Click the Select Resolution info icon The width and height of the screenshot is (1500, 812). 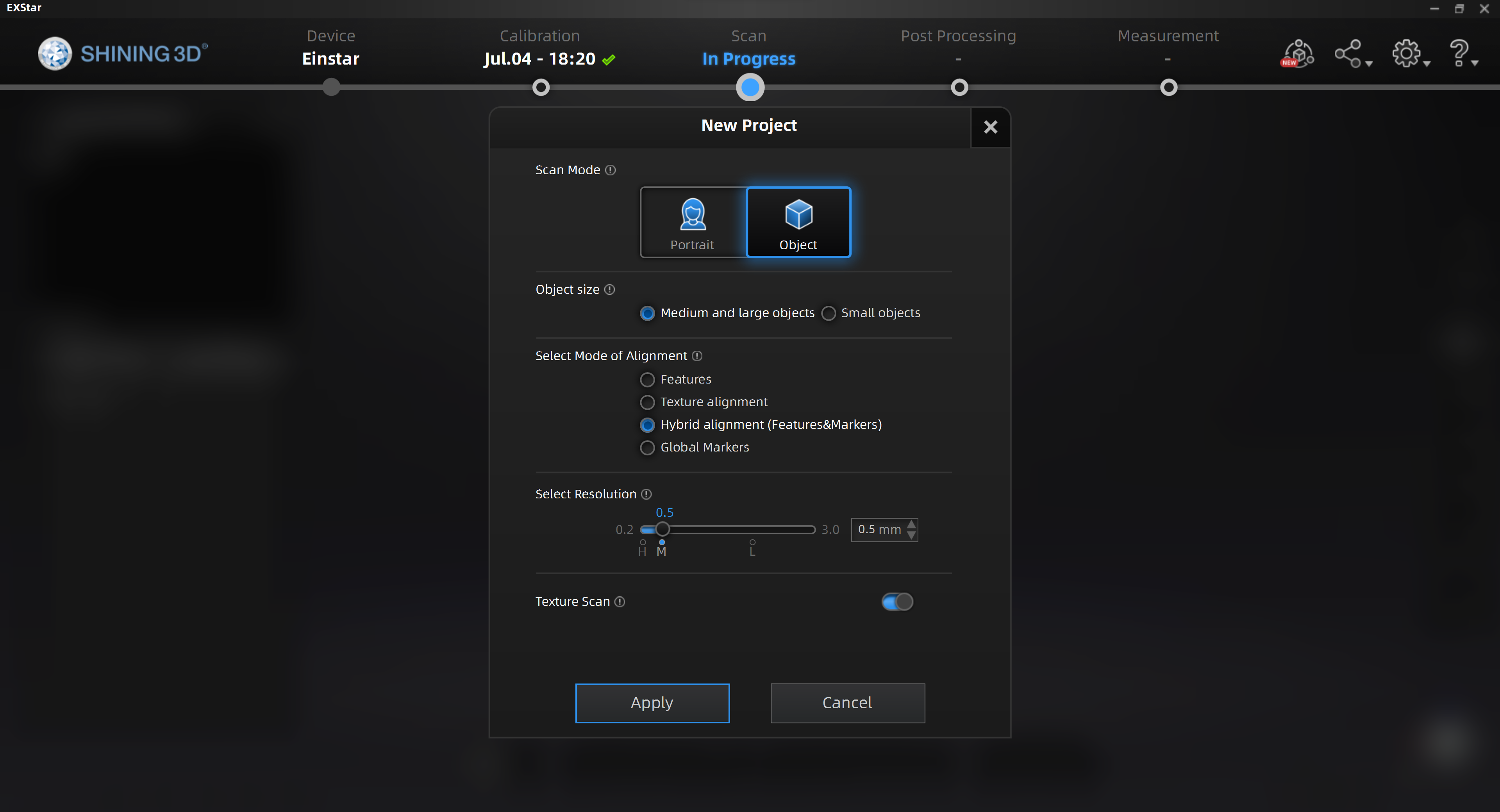pyautogui.click(x=646, y=494)
